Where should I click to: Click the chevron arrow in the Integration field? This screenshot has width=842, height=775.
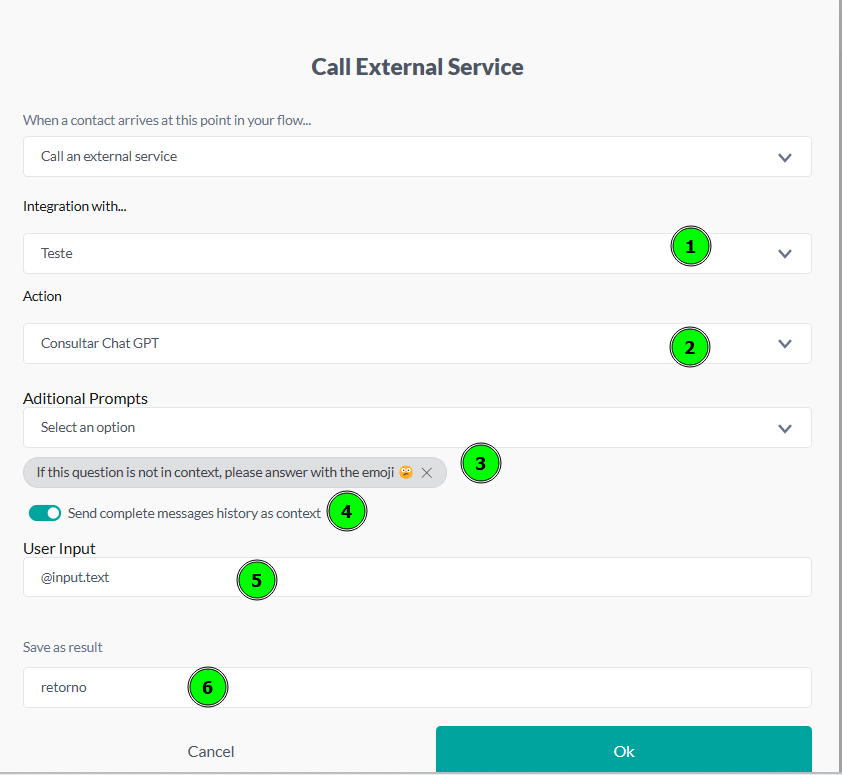click(785, 254)
